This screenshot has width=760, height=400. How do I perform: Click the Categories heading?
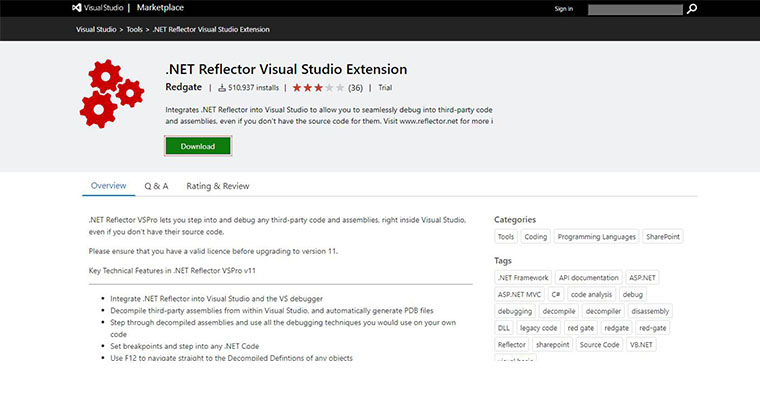[515, 220]
